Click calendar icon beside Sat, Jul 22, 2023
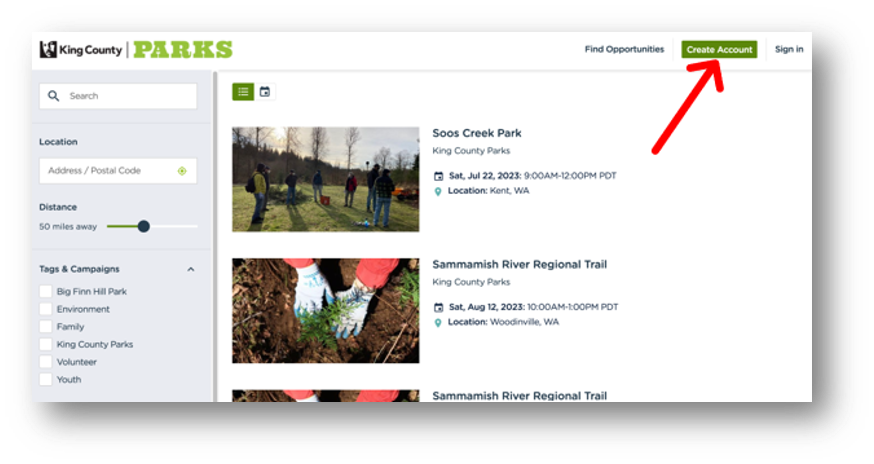874x464 pixels. tap(439, 176)
